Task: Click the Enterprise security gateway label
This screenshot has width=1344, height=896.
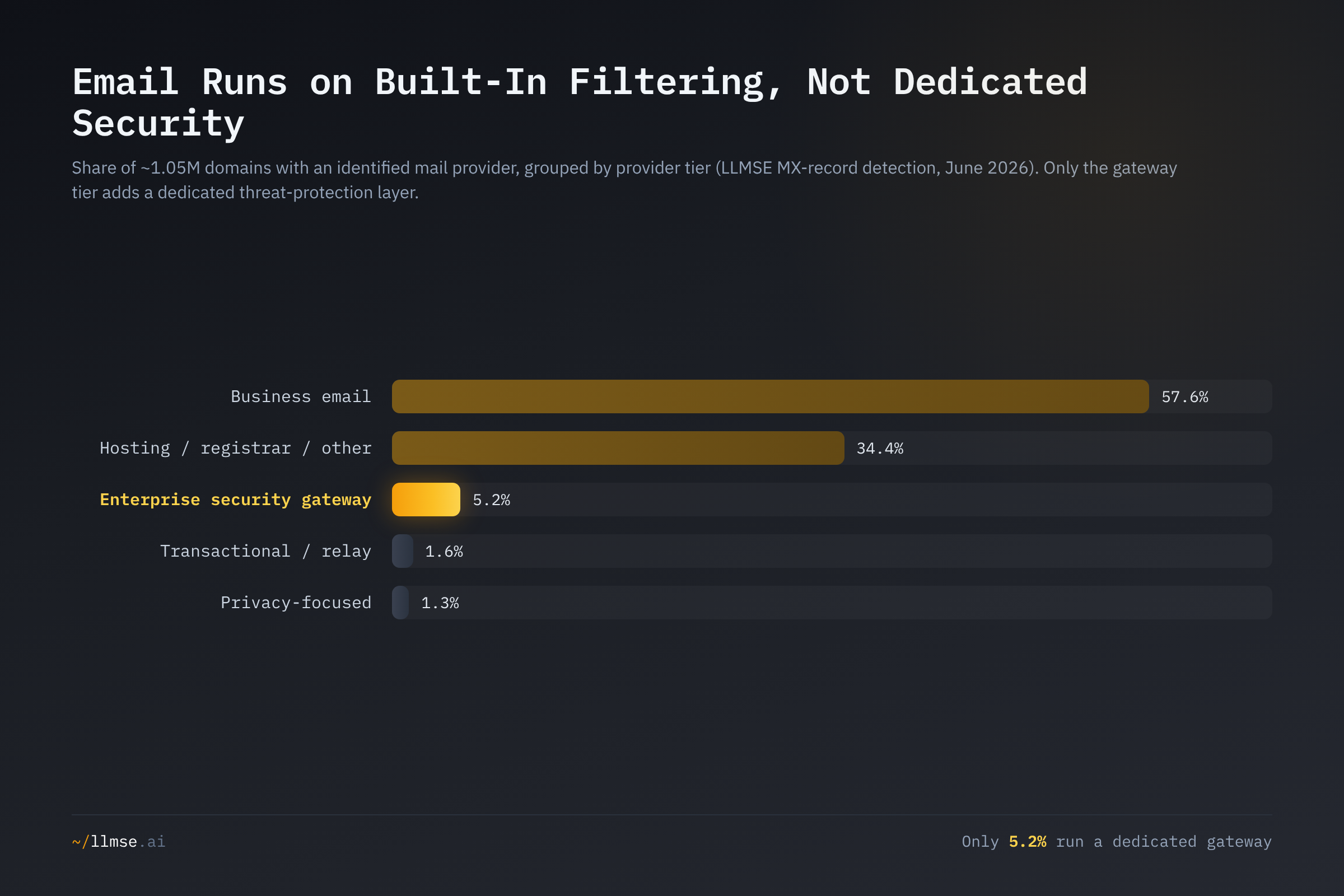Action: (235, 500)
